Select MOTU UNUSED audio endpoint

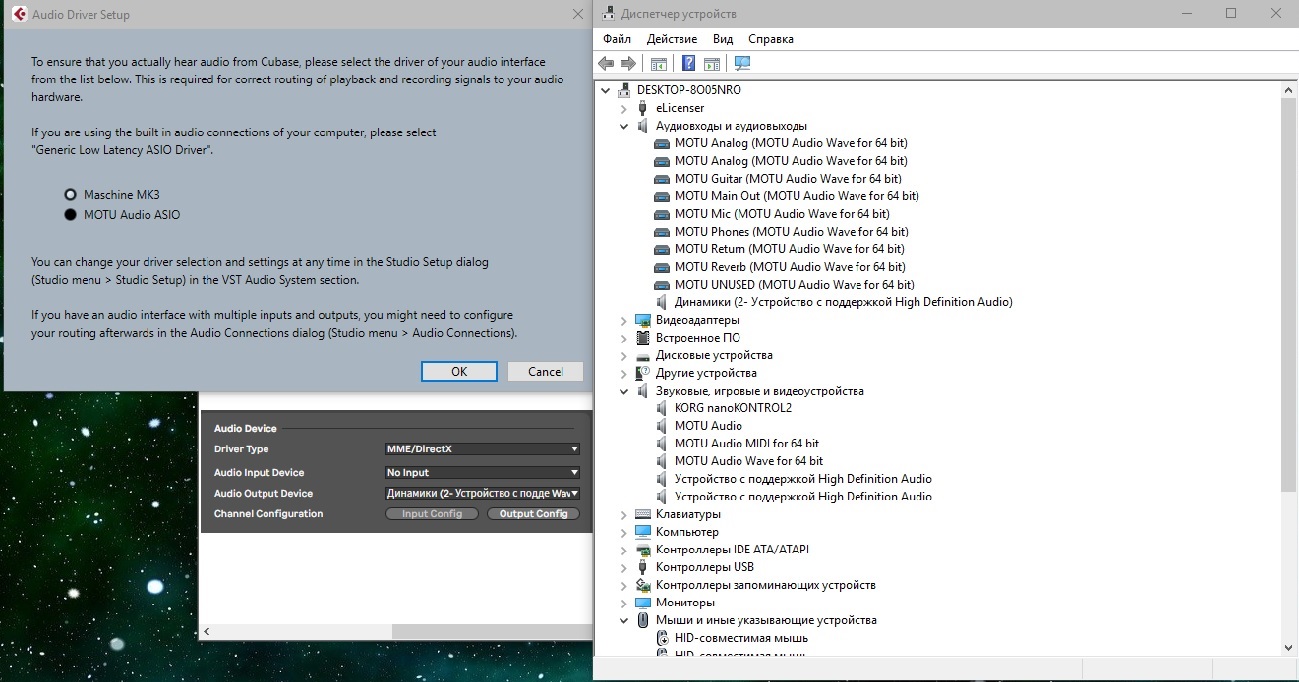794,285
